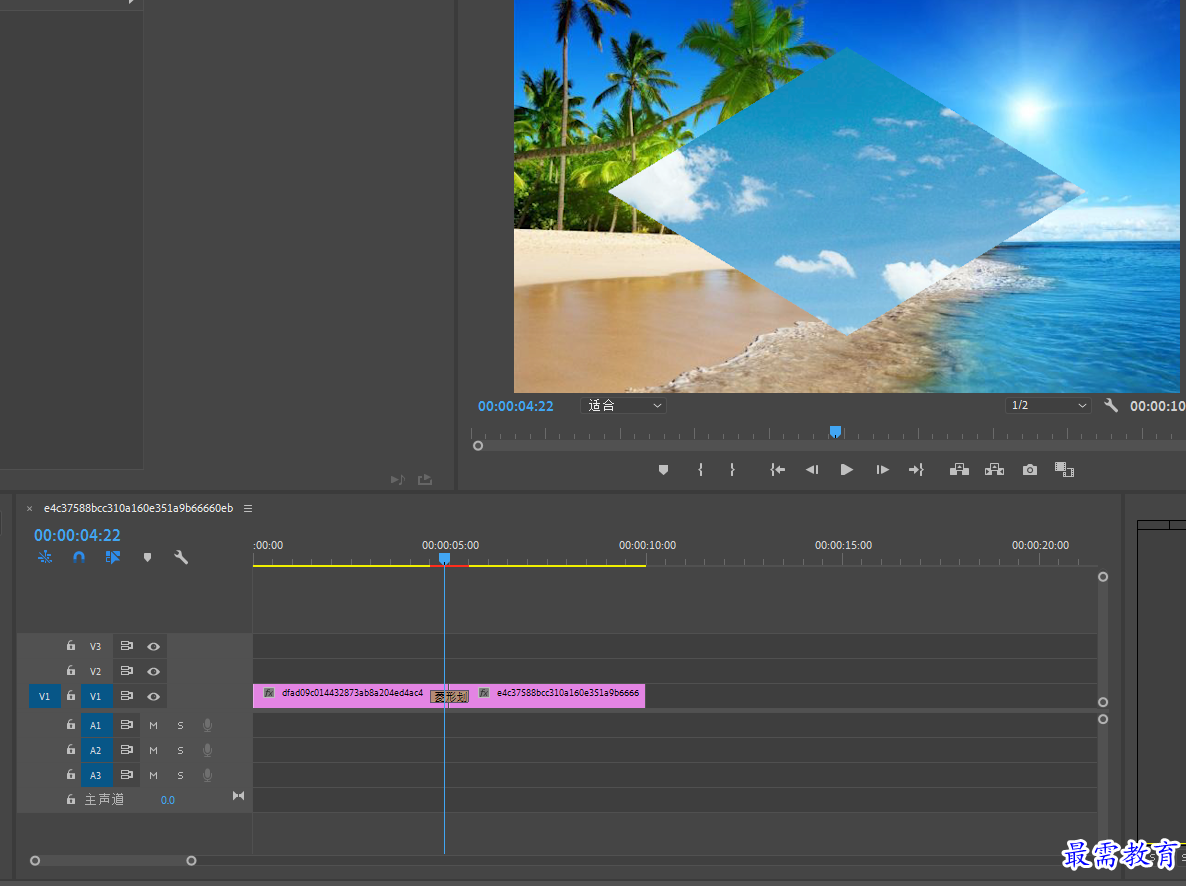
Task: Toggle Linked Selection in timeline
Action: coord(113,557)
